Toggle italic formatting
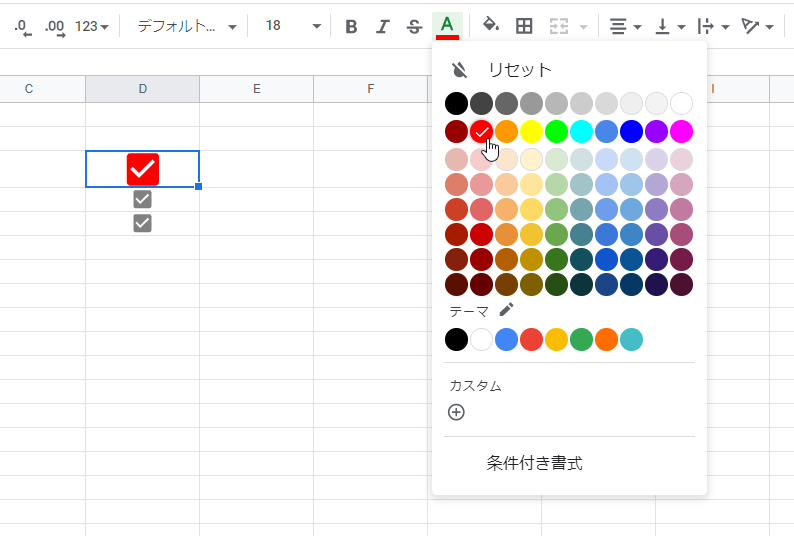Viewport: 794px width, 536px height. [x=383, y=26]
